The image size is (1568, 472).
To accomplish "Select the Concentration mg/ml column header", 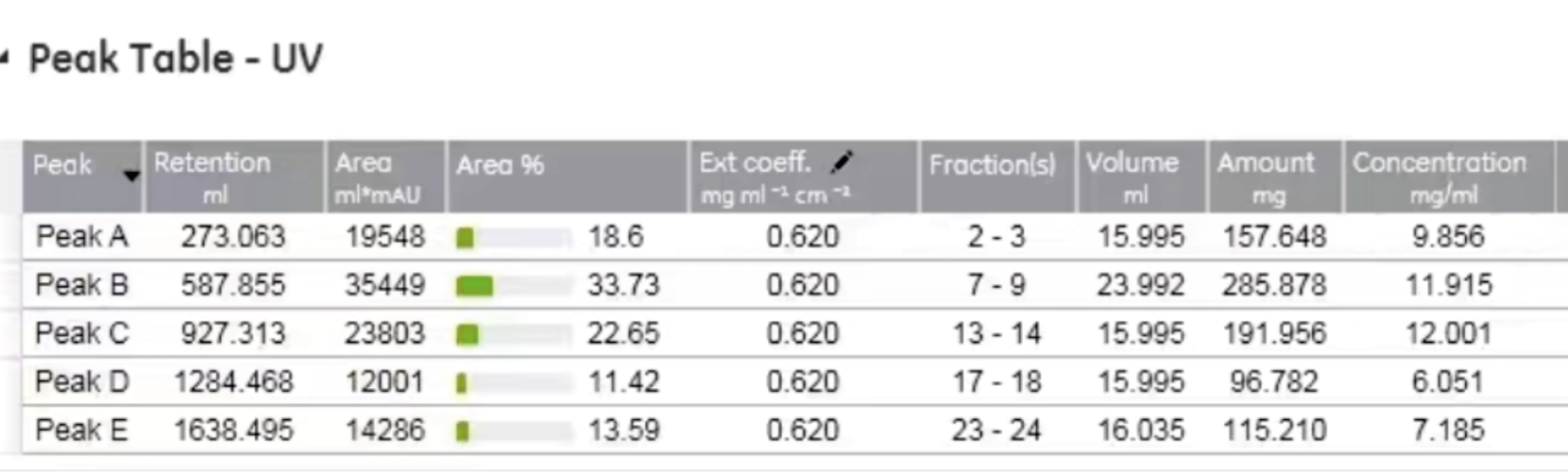I will 1448,177.
